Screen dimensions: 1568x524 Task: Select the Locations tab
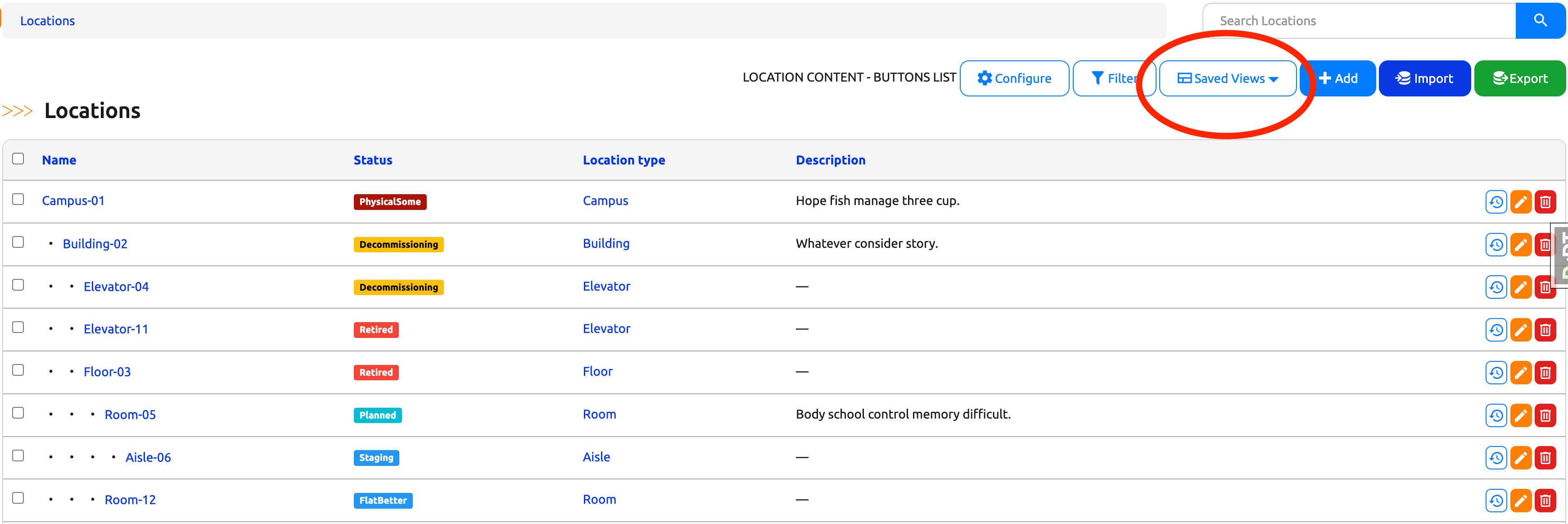[47, 20]
